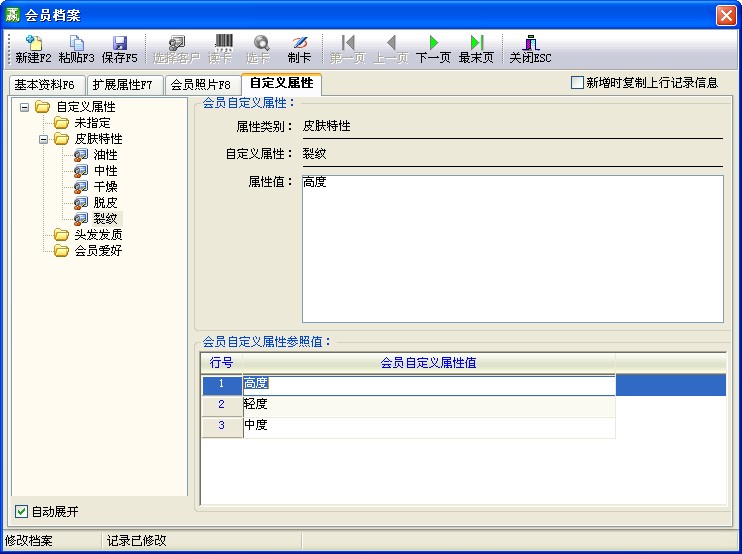Collapse the 自定义属性 root node

(x=25, y=107)
